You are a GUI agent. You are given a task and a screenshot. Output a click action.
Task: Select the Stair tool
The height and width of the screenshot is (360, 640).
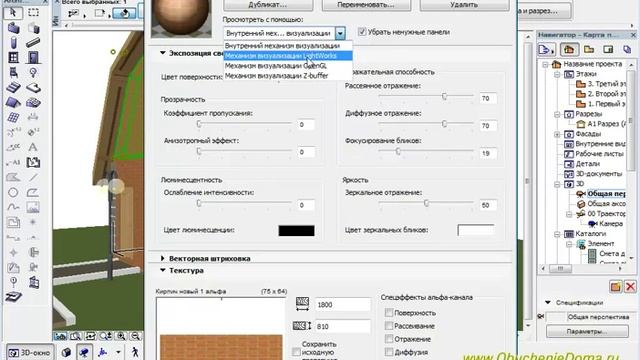[13, 87]
